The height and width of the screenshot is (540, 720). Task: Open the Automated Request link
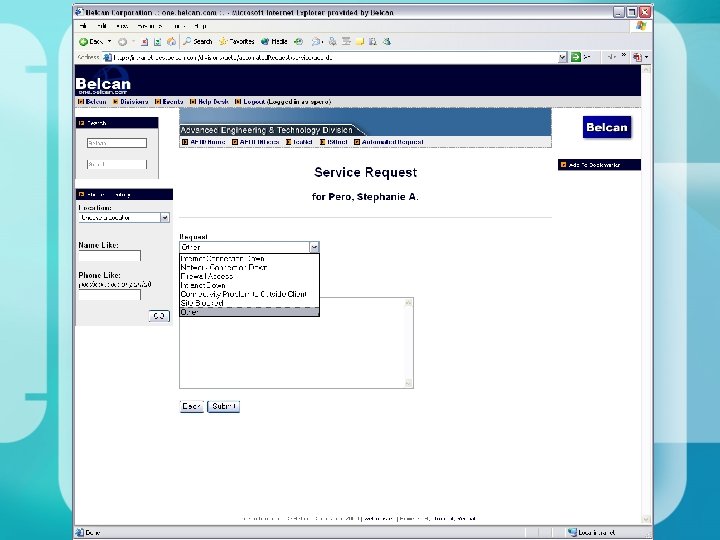point(392,142)
